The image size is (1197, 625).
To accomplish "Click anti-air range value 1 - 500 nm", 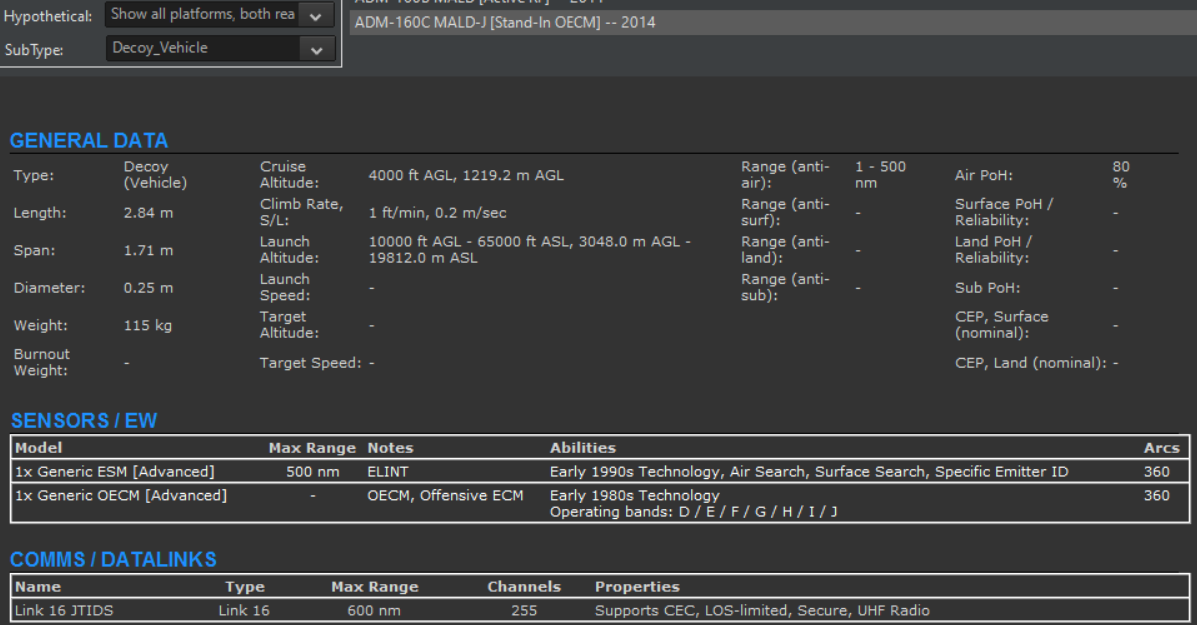I will click(880, 175).
